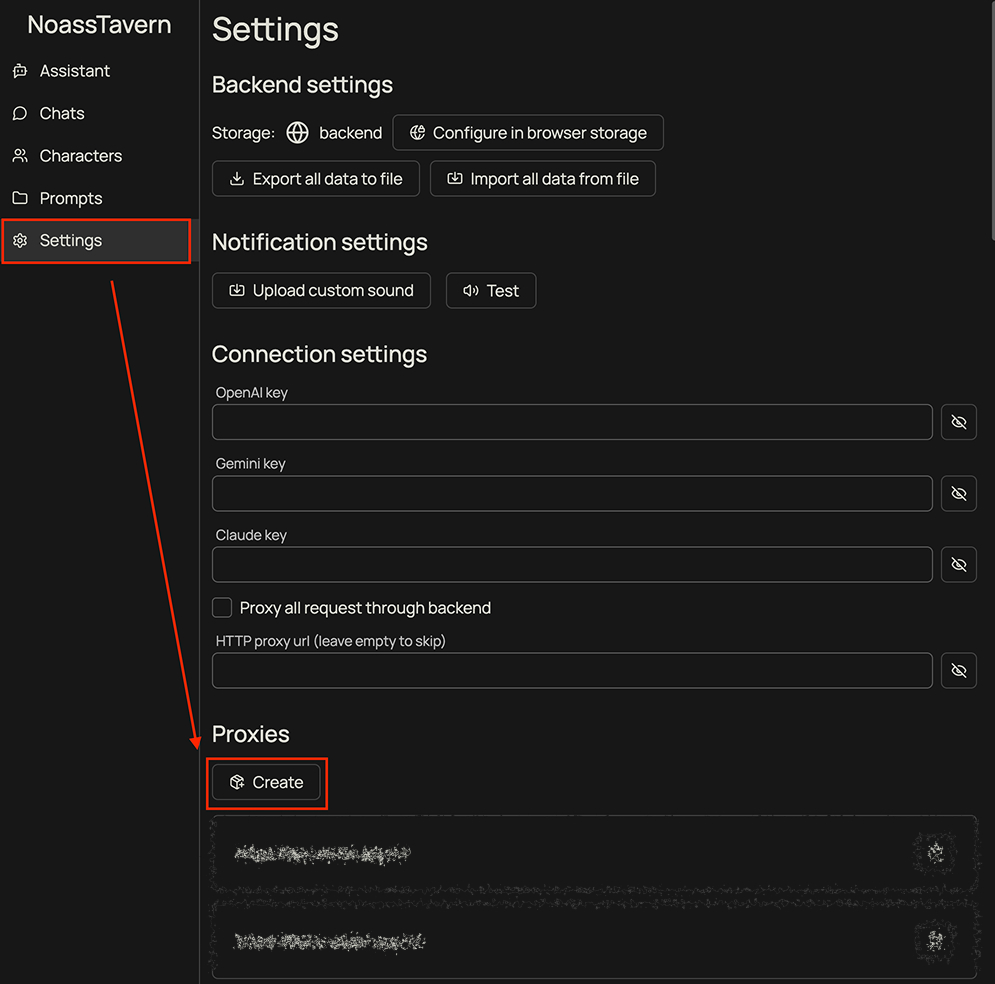Viewport: 995px width, 984px height.
Task: Click the Prompts folder icon
Action: pos(20,198)
